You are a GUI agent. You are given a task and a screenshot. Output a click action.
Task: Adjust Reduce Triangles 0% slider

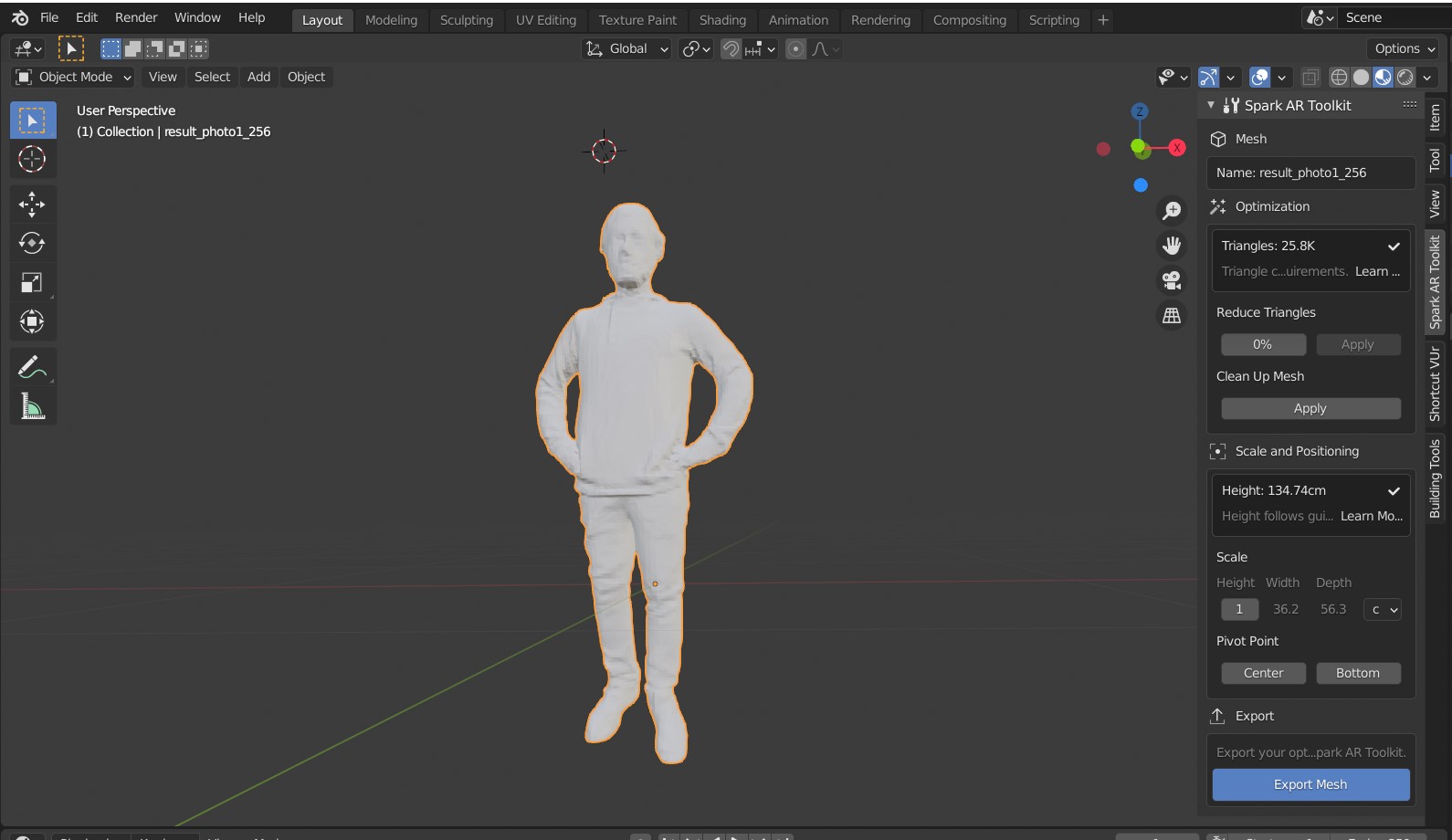point(1263,344)
